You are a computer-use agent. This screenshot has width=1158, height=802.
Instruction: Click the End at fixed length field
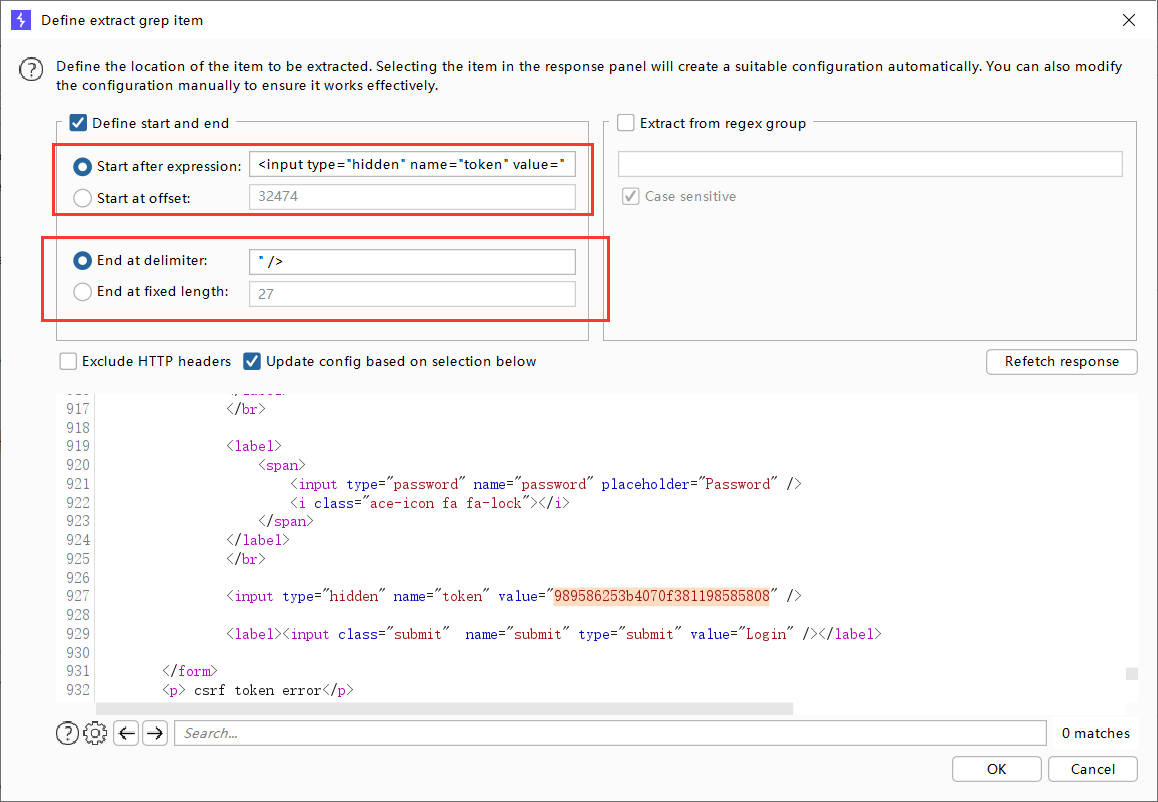pos(412,294)
